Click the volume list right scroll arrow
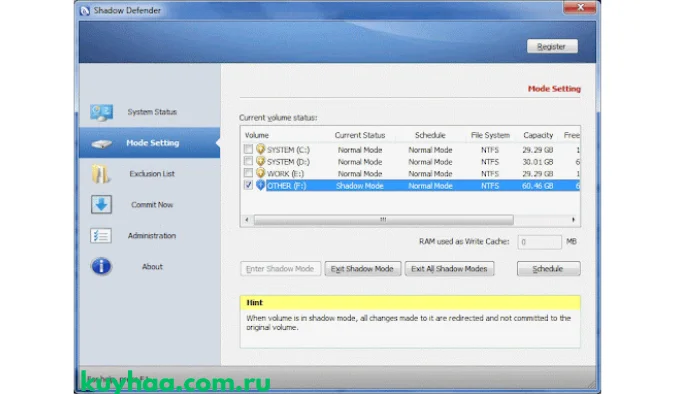This screenshot has height=394, width=700. pos(573,220)
